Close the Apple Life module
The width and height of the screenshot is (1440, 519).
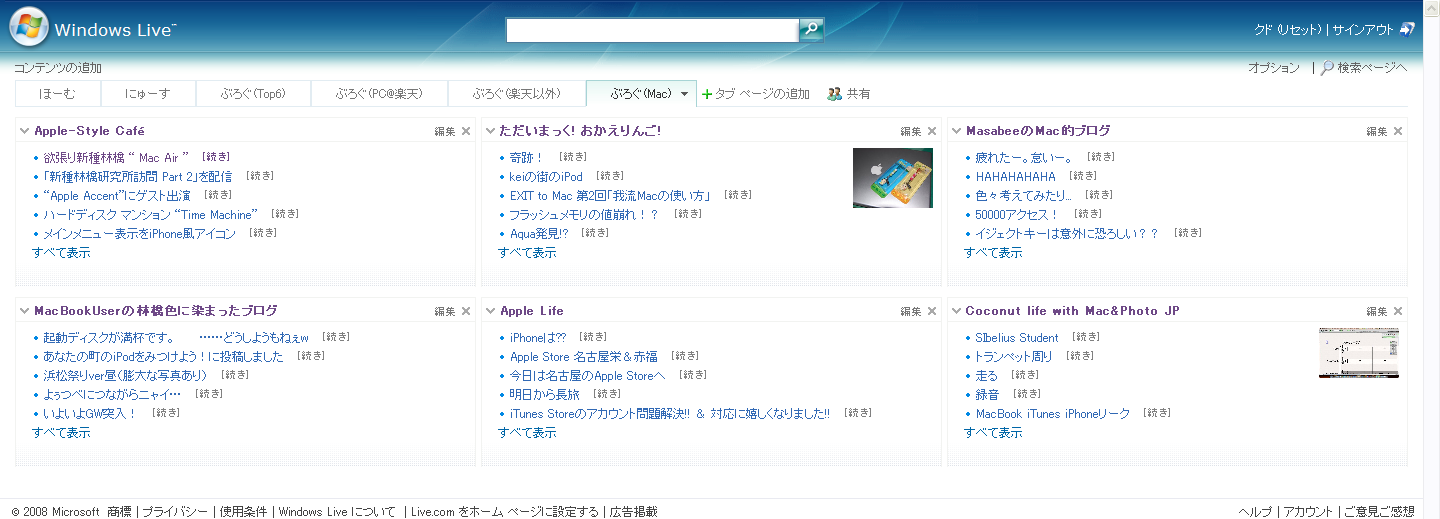click(932, 311)
